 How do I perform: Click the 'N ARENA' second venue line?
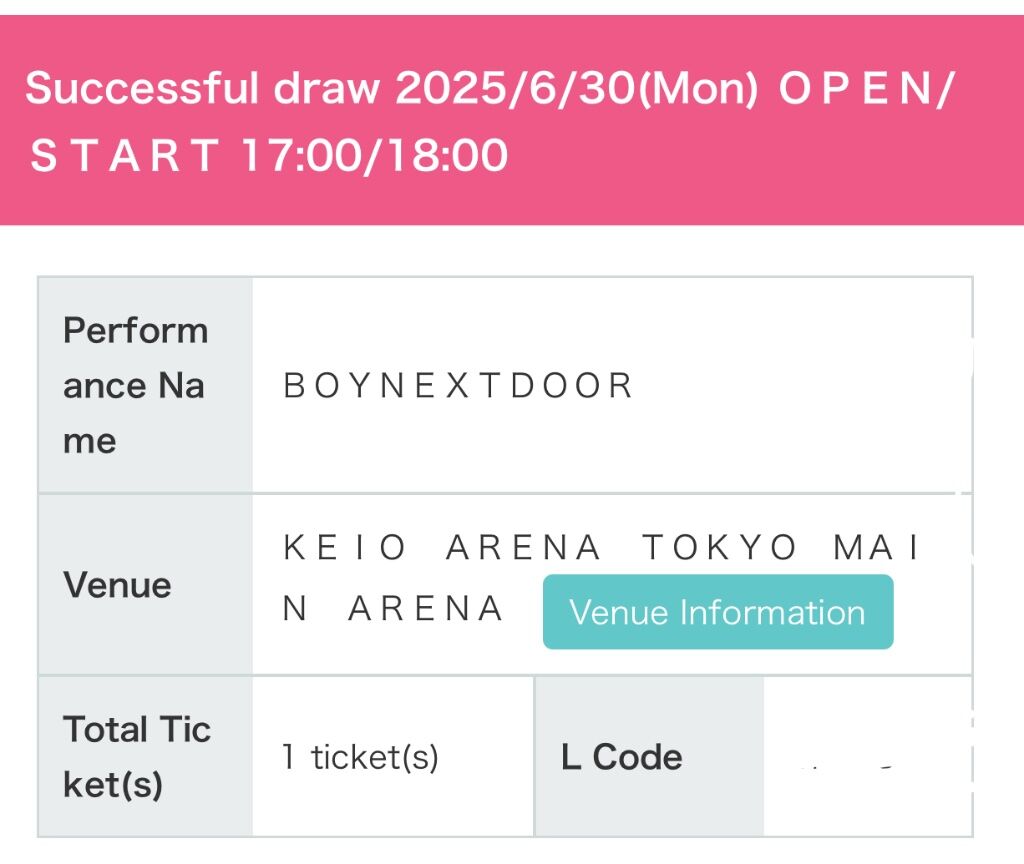coord(393,609)
